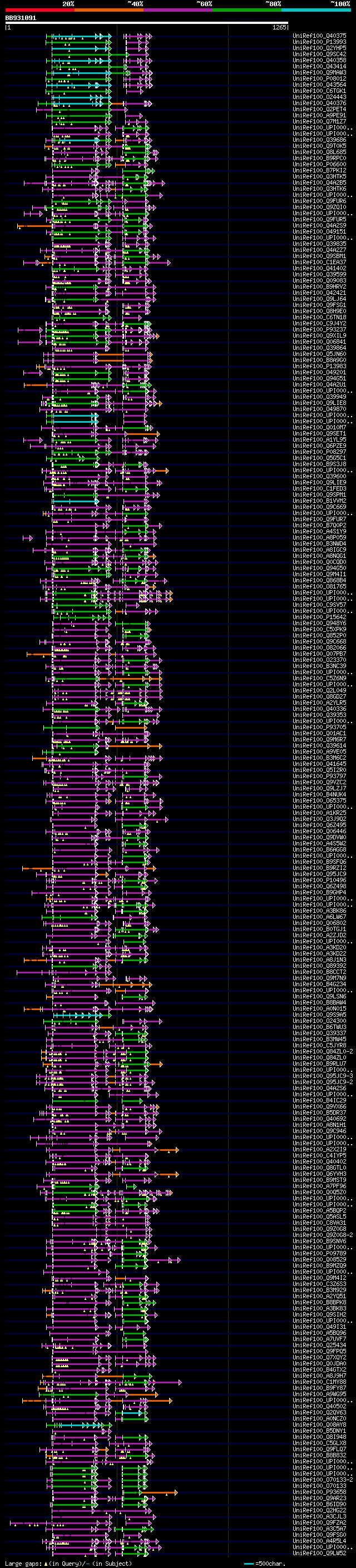This screenshot has height=1568, width=356.
Task: Click the Large gaps legend text
Action: pyautogui.click(x=68, y=1563)
